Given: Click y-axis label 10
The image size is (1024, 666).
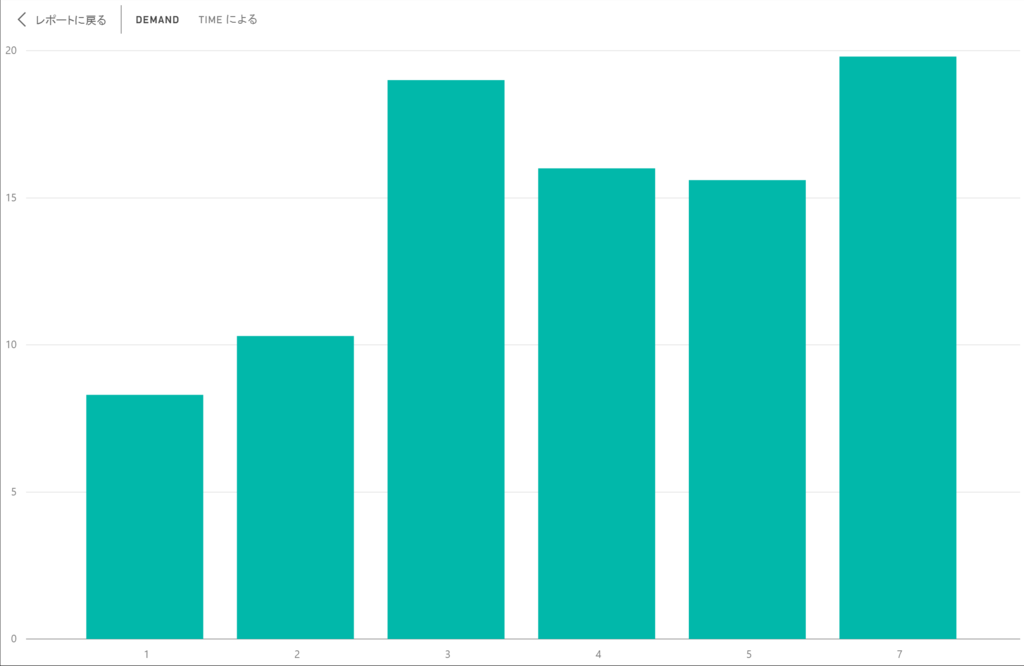Looking at the screenshot, I should click(11, 345).
